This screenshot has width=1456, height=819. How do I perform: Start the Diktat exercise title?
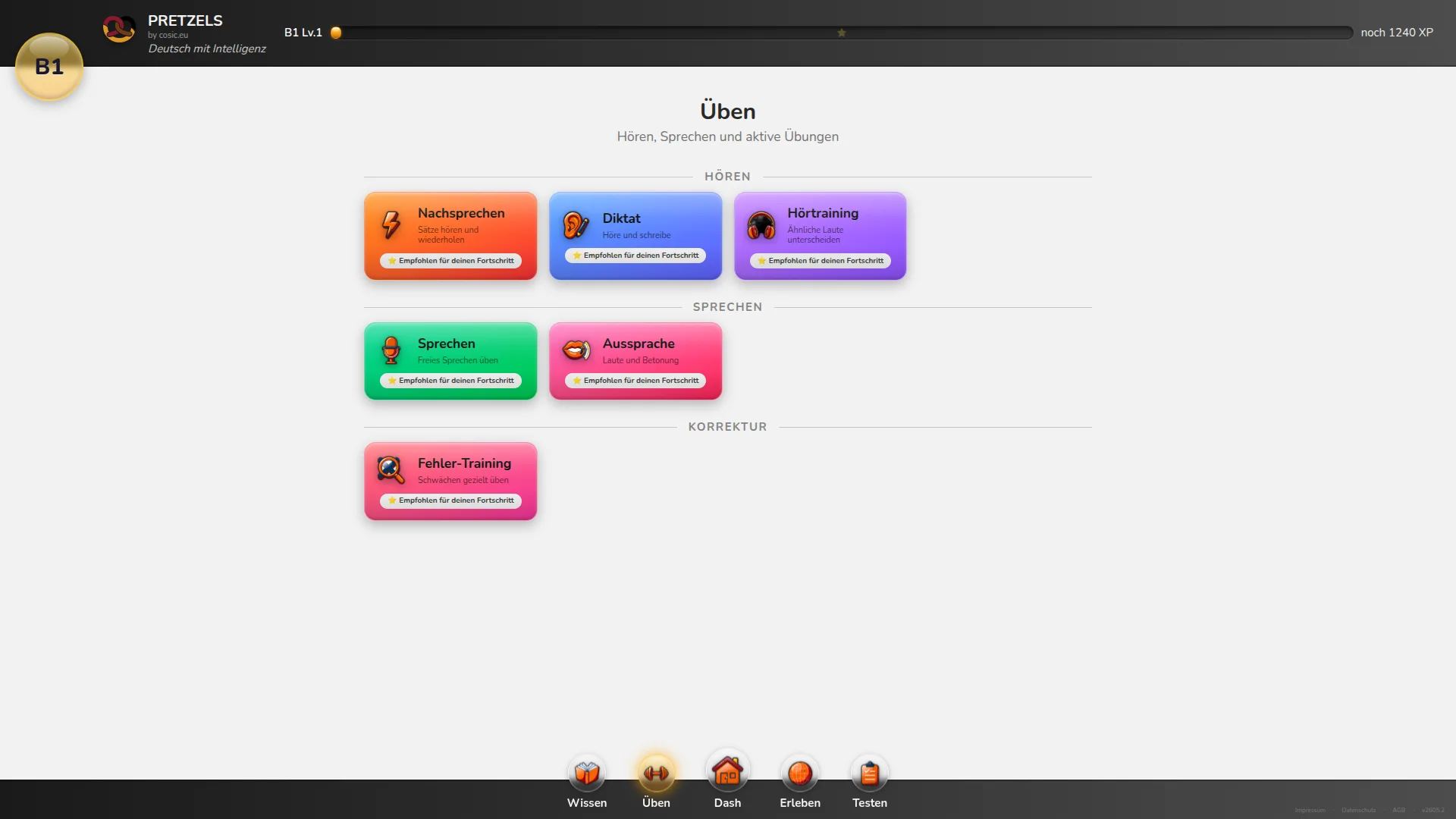(621, 218)
